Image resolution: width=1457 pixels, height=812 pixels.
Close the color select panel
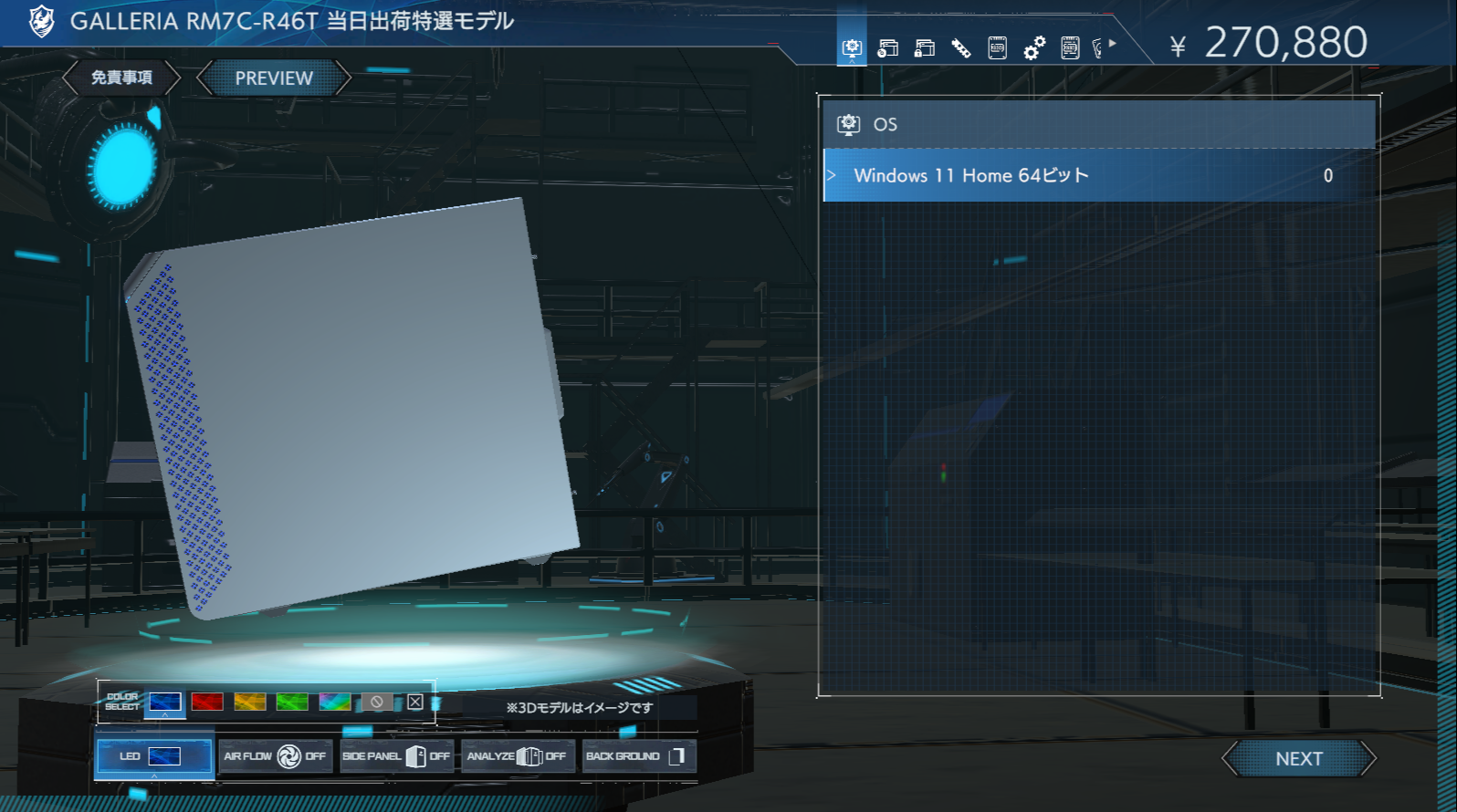tap(415, 702)
